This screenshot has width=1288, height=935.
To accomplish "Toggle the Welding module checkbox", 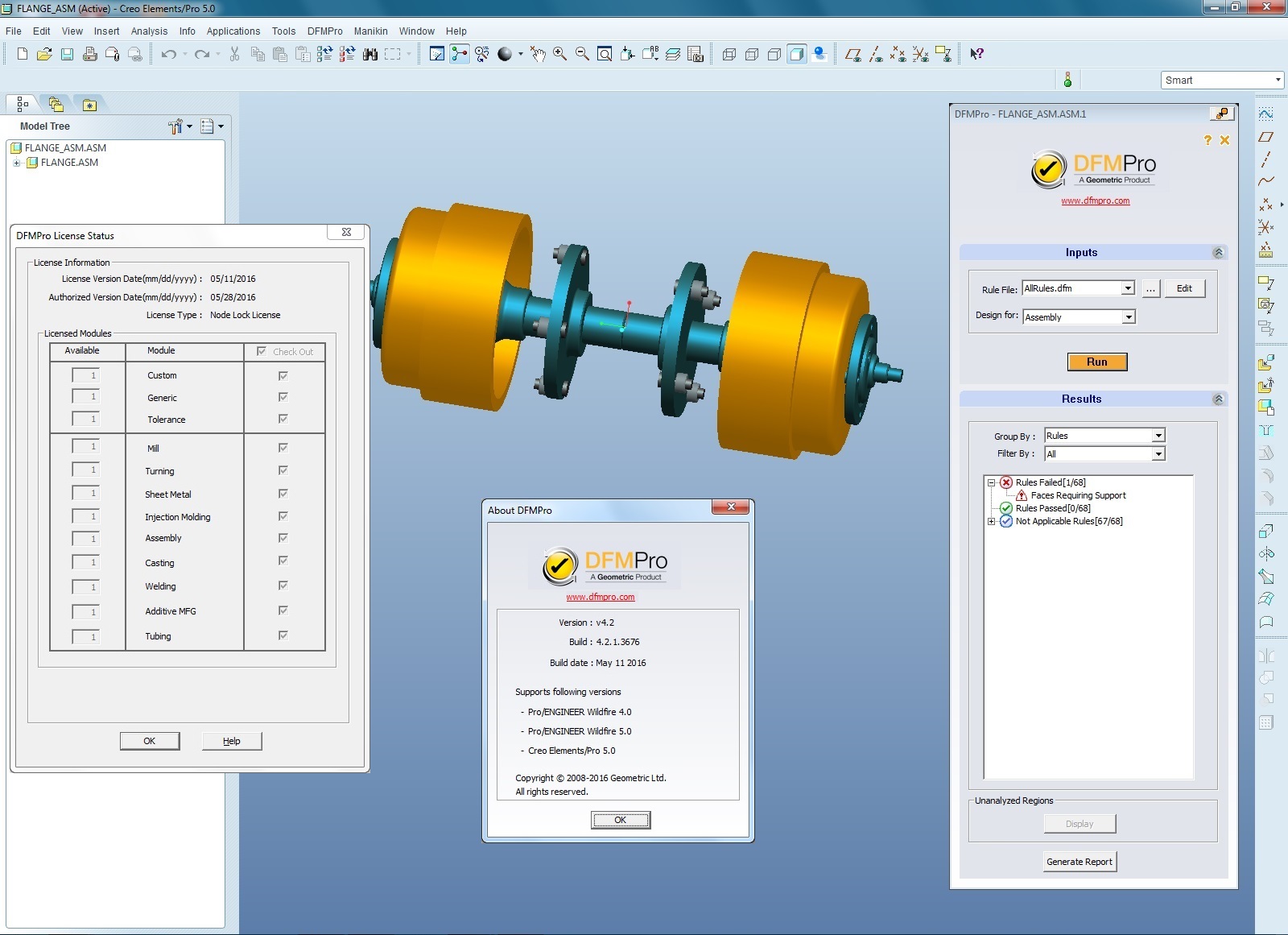I will click(283, 585).
